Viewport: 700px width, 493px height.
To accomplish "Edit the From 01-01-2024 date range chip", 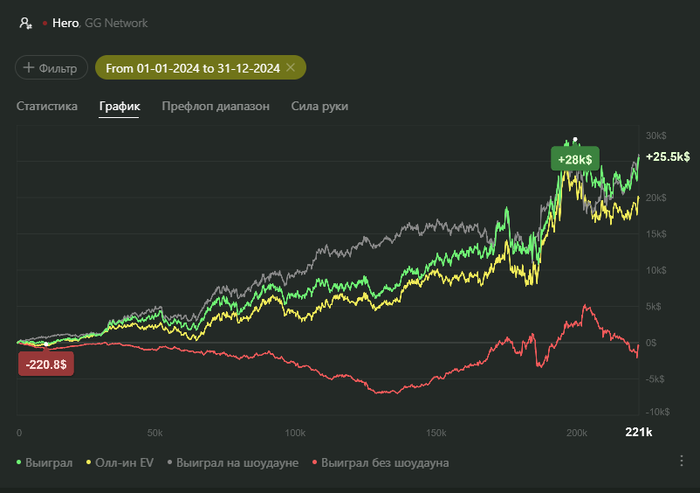I will (194, 67).
